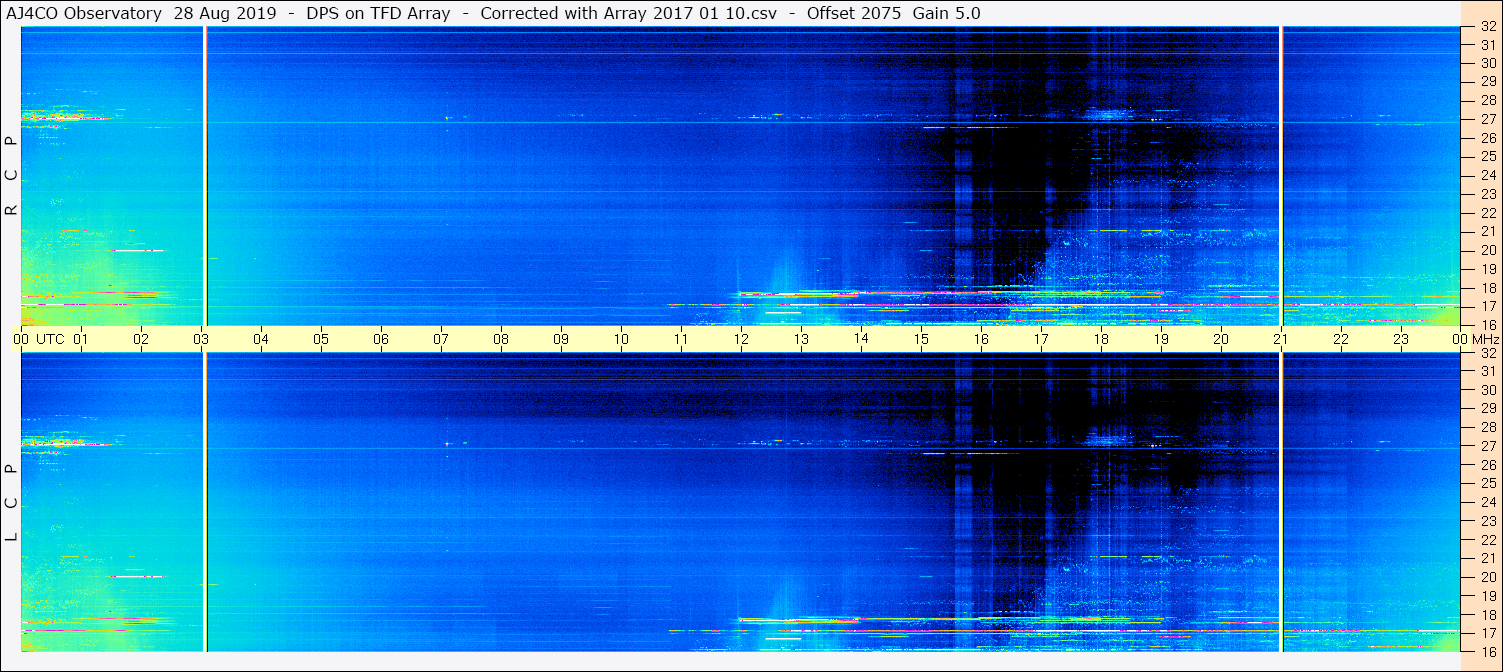Click the AJ4CO Observatory title text

point(84,13)
